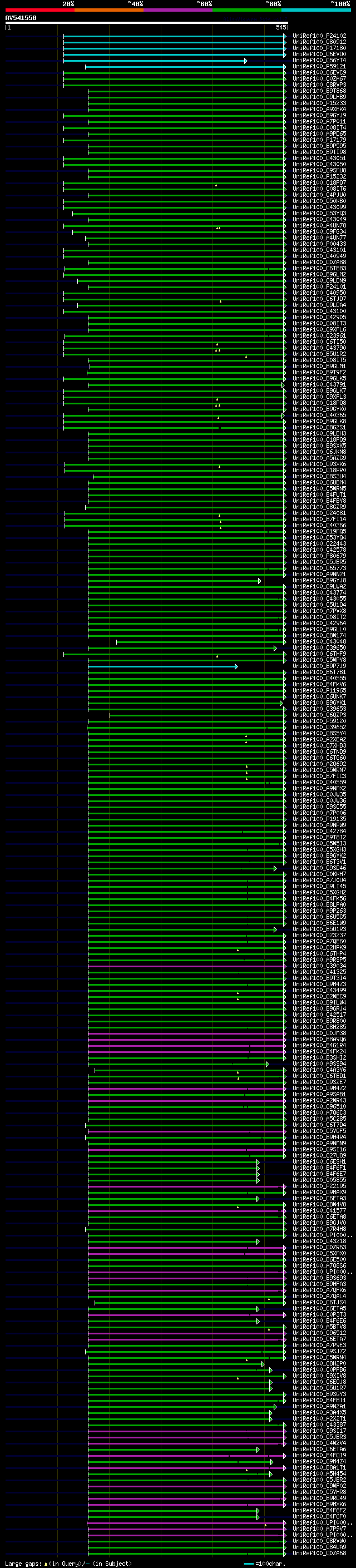Select the query name AV541550
The height and width of the screenshot is (1568, 356).
(x=21, y=18)
